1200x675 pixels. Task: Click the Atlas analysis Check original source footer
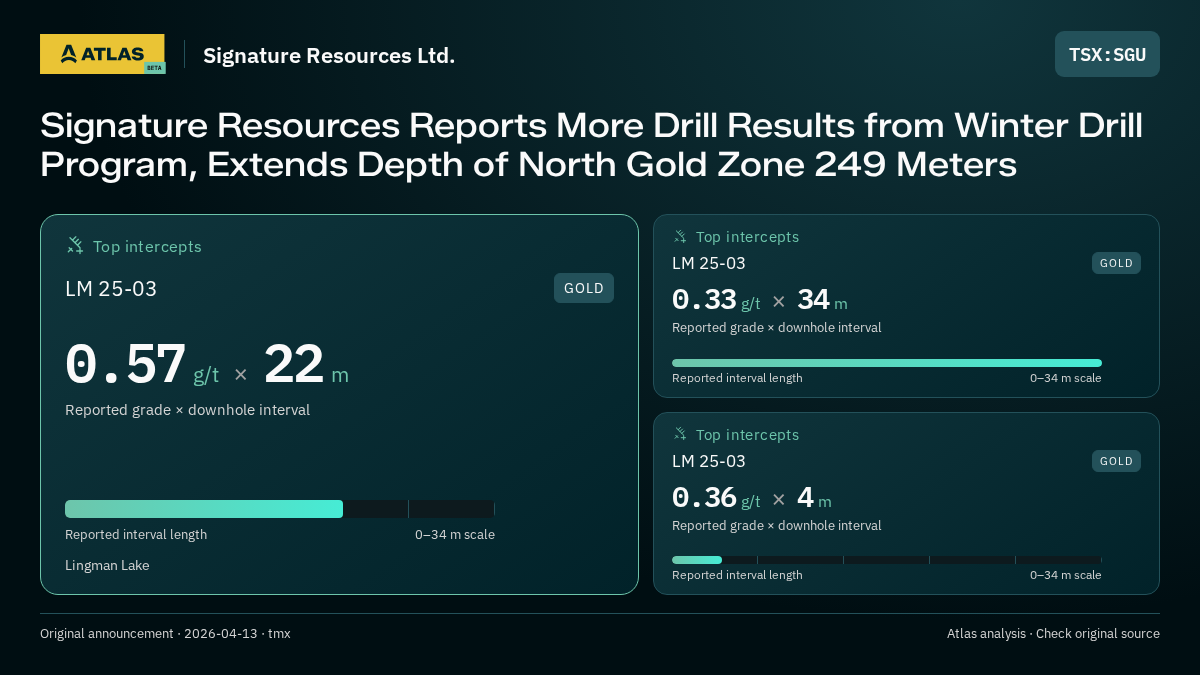tap(1053, 634)
